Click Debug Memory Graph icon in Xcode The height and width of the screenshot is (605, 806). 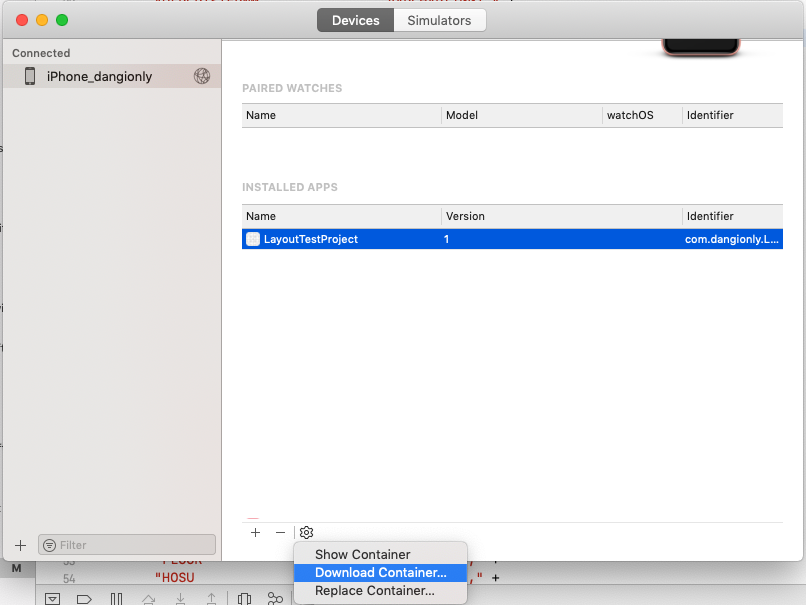276,599
